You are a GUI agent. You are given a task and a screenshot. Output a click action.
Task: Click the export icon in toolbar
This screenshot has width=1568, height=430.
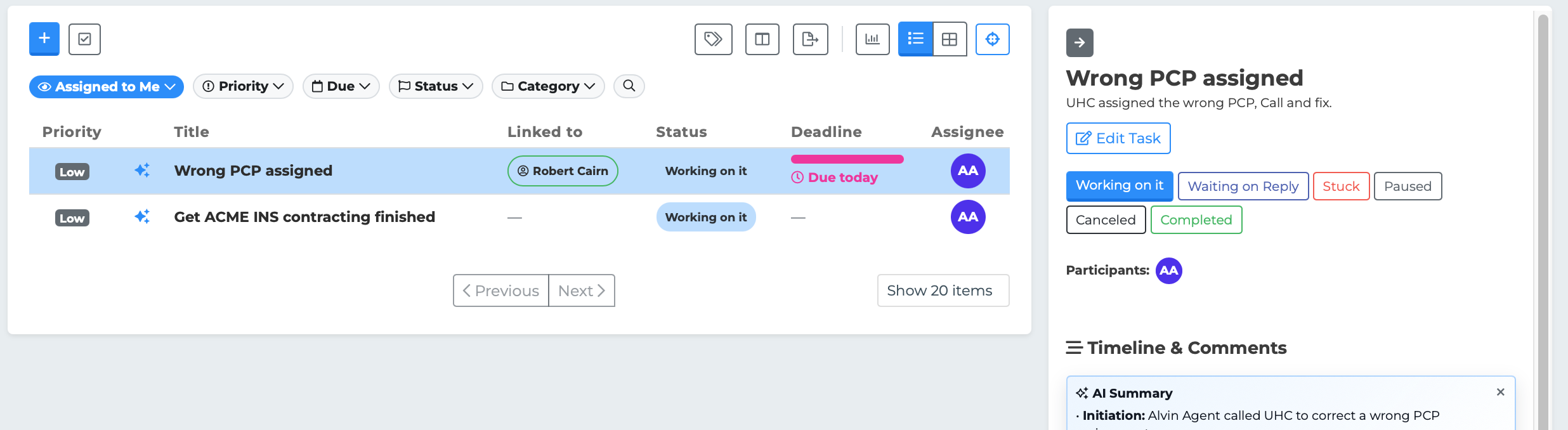point(810,39)
